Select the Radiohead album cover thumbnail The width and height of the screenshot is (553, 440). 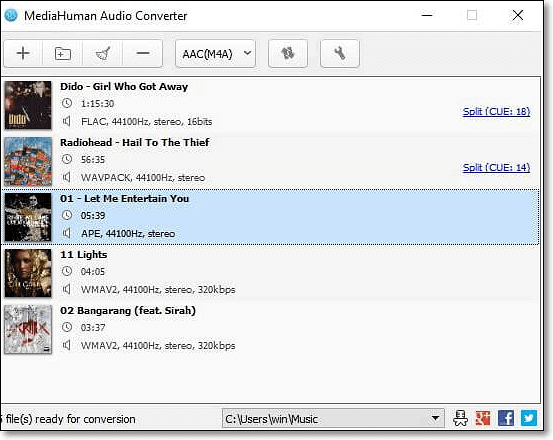pyautogui.click(x=28, y=161)
